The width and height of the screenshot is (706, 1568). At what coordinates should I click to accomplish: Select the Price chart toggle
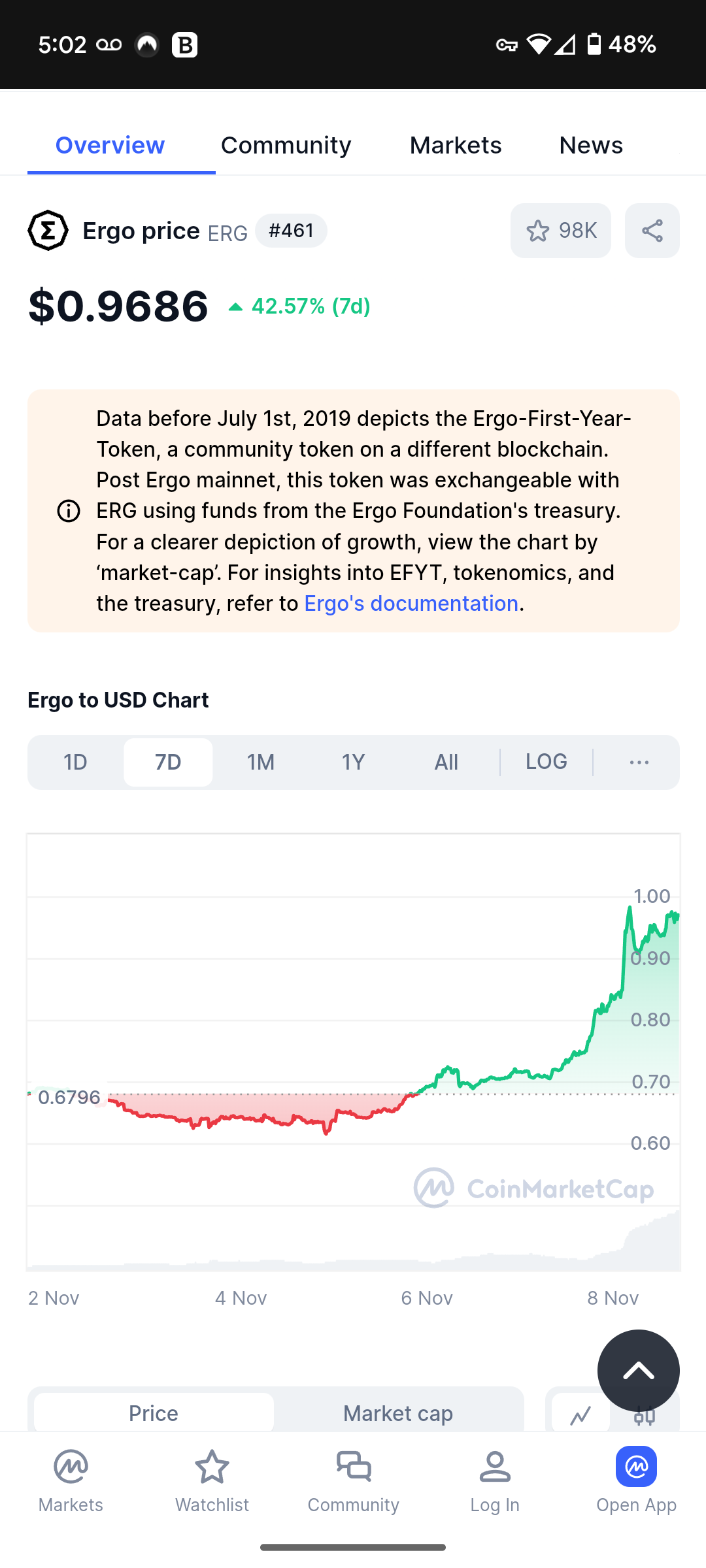[154, 1414]
